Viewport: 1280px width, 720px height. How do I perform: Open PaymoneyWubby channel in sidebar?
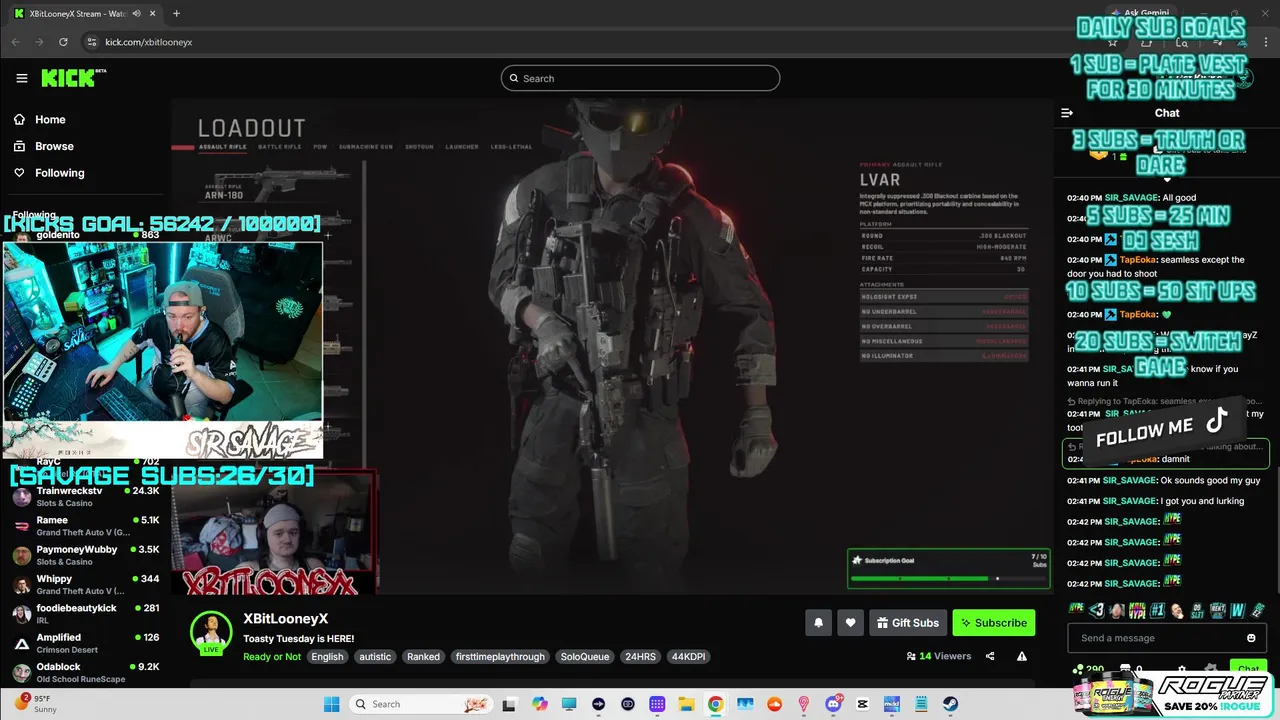pyautogui.click(x=85, y=555)
